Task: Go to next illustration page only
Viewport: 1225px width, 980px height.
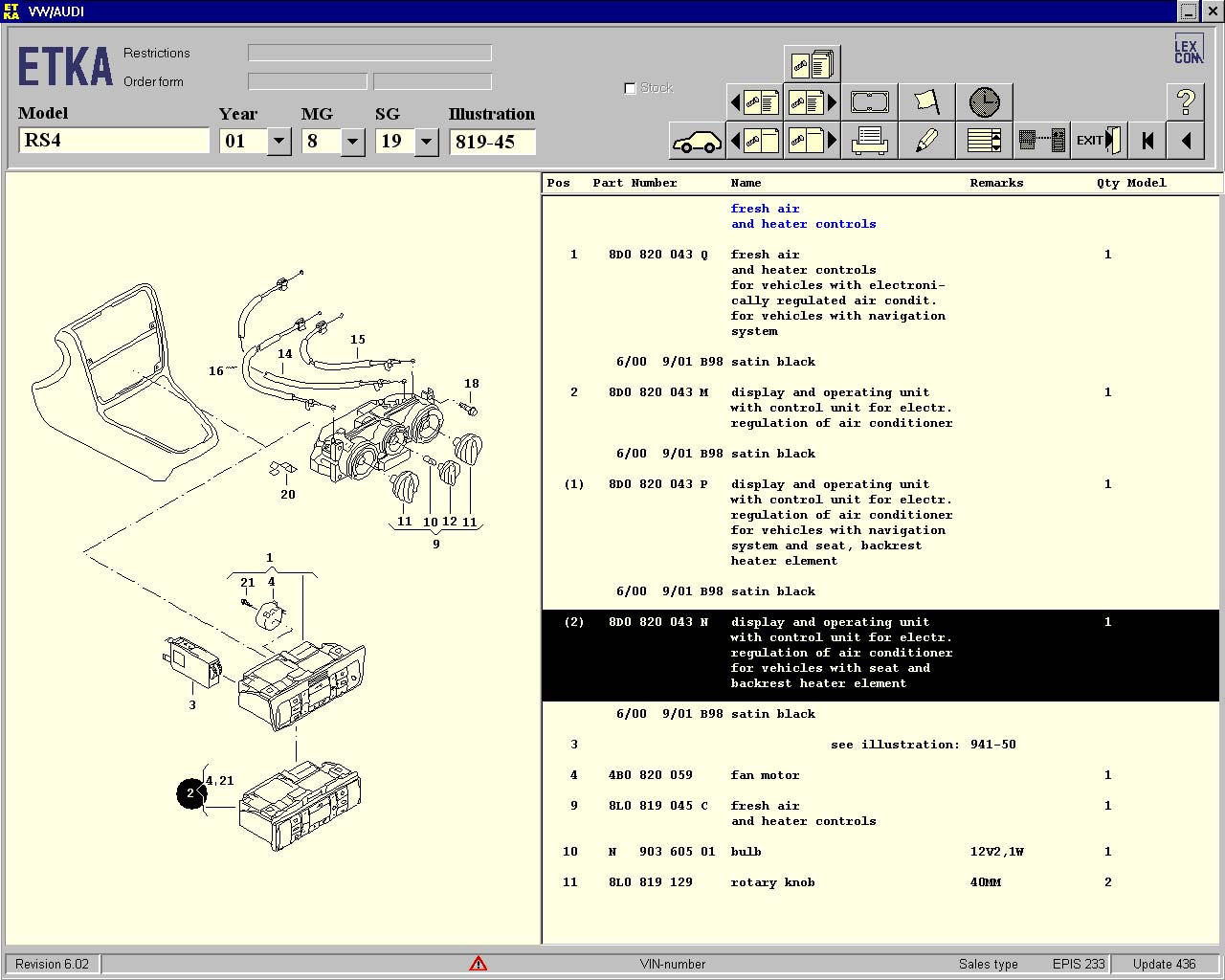Action: click(812, 141)
